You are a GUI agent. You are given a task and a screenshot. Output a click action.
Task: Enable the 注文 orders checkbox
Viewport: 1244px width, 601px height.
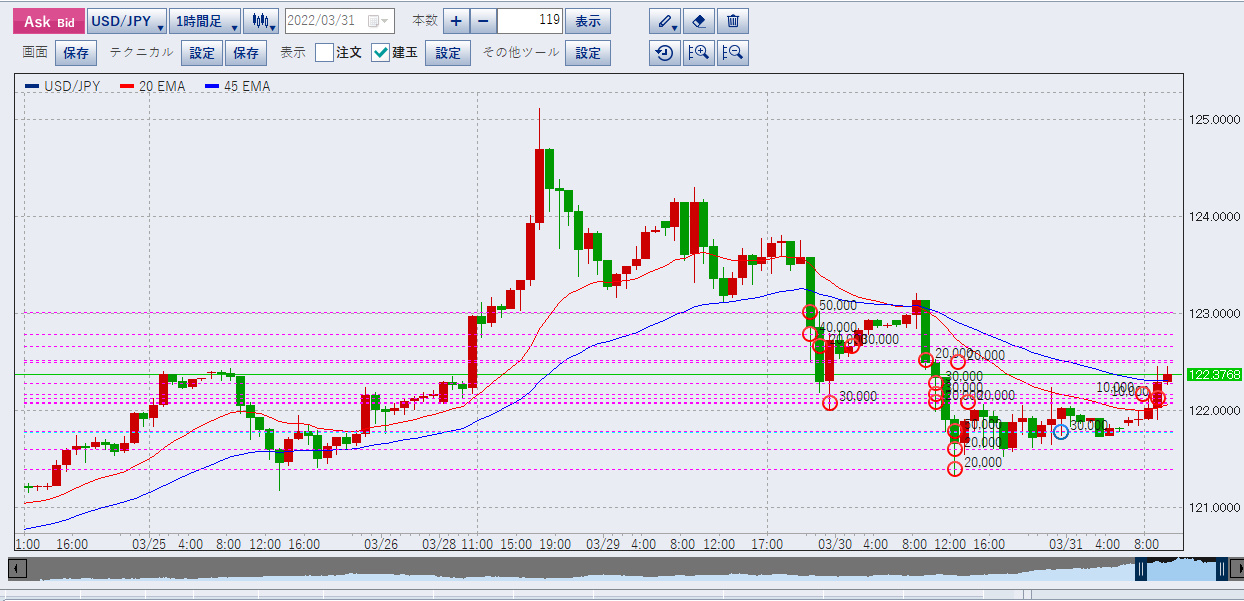[324, 53]
